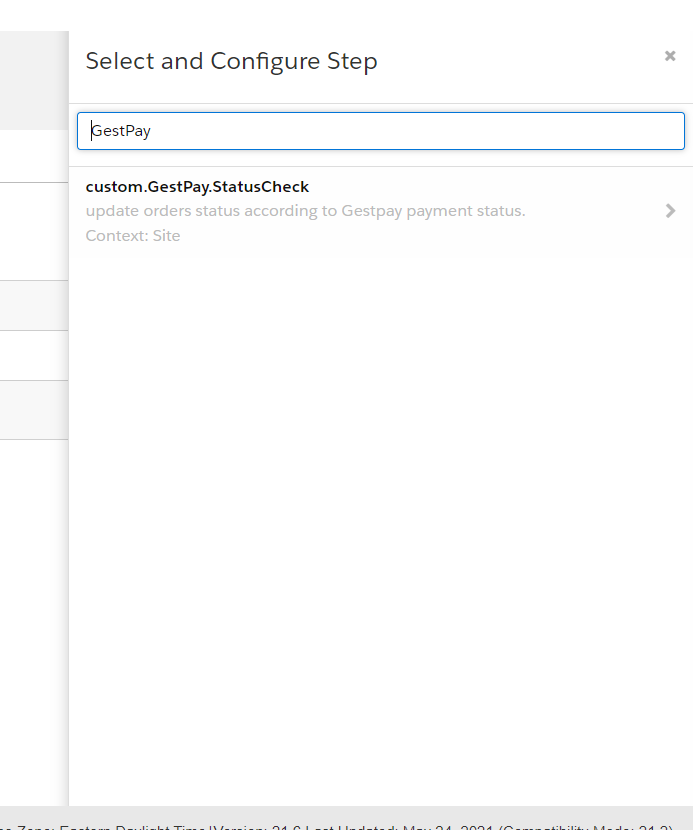Screen dimensions: 693x830
Task: Click the 'Select and Configure Step' heading
Action: 231,61
